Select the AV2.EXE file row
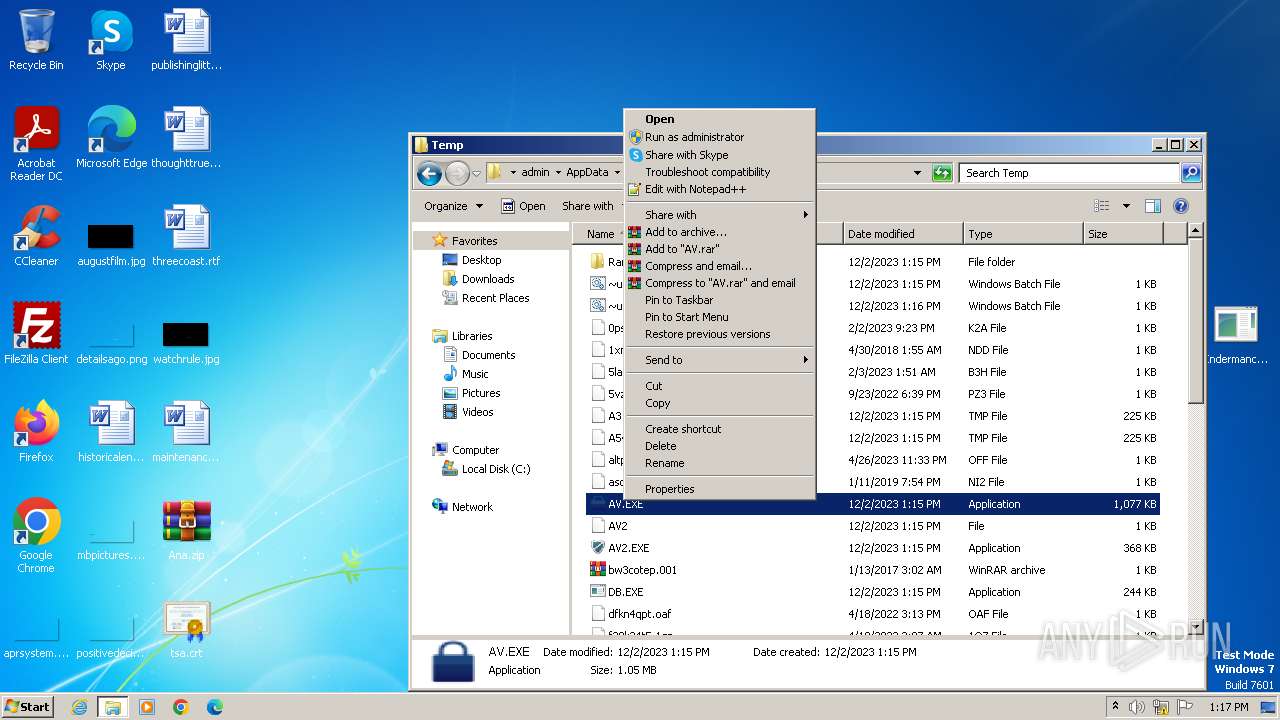 [873, 548]
